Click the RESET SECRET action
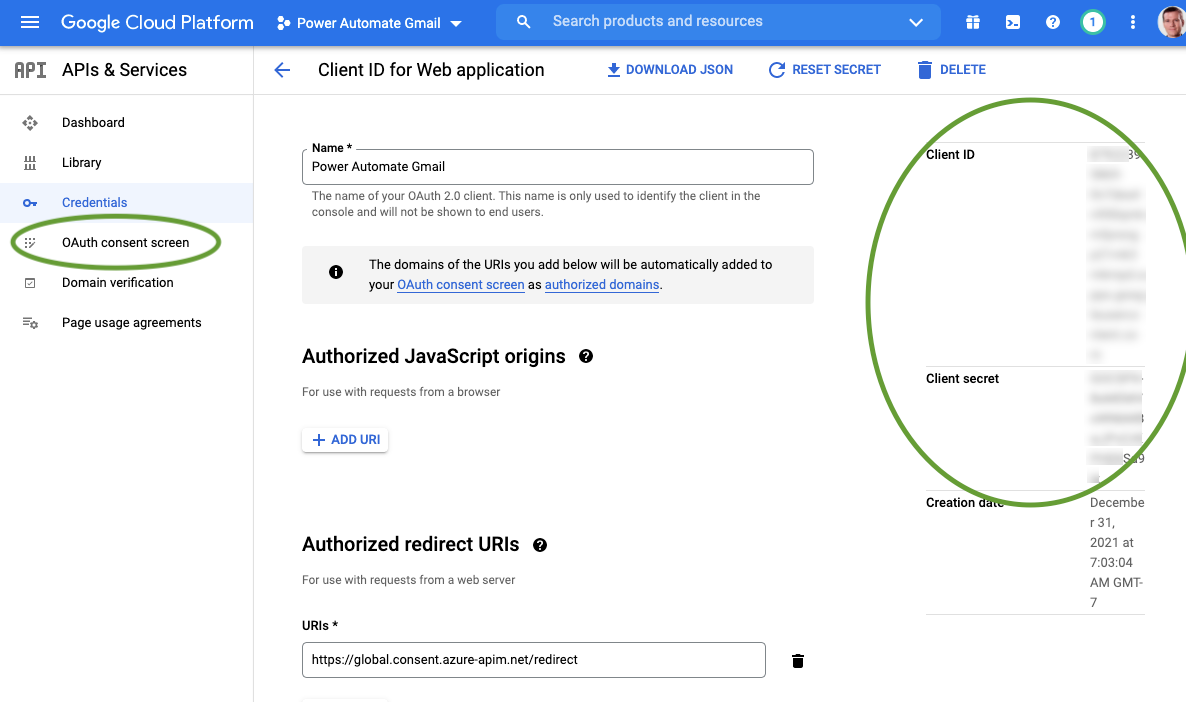 (x=824, y=69)
